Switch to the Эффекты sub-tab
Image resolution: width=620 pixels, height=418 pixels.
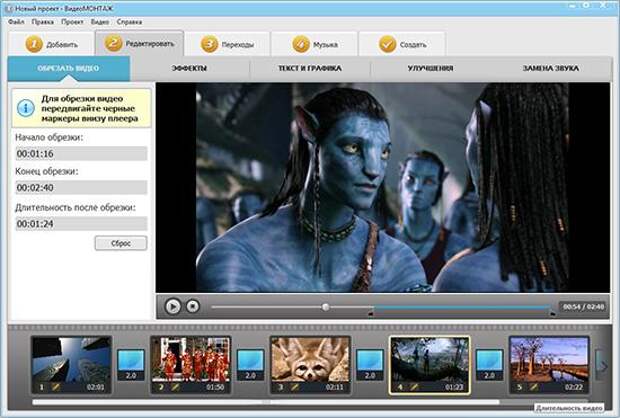coord(189,68)
